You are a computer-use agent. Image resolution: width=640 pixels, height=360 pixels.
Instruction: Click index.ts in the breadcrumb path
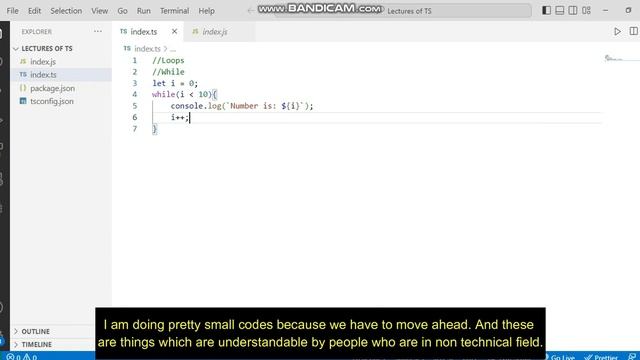(x=147, y=49)
